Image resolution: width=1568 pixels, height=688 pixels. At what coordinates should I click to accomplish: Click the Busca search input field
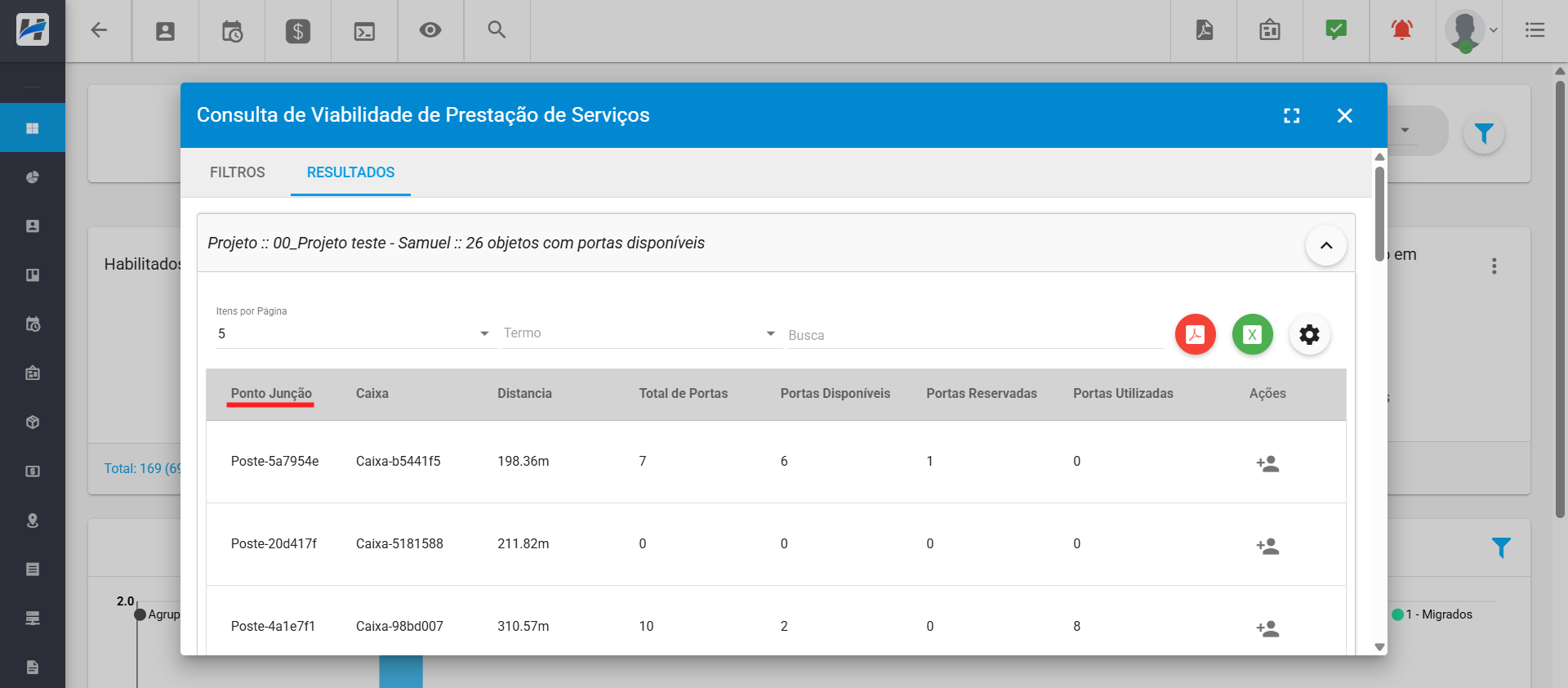click(x=973, y=335)
